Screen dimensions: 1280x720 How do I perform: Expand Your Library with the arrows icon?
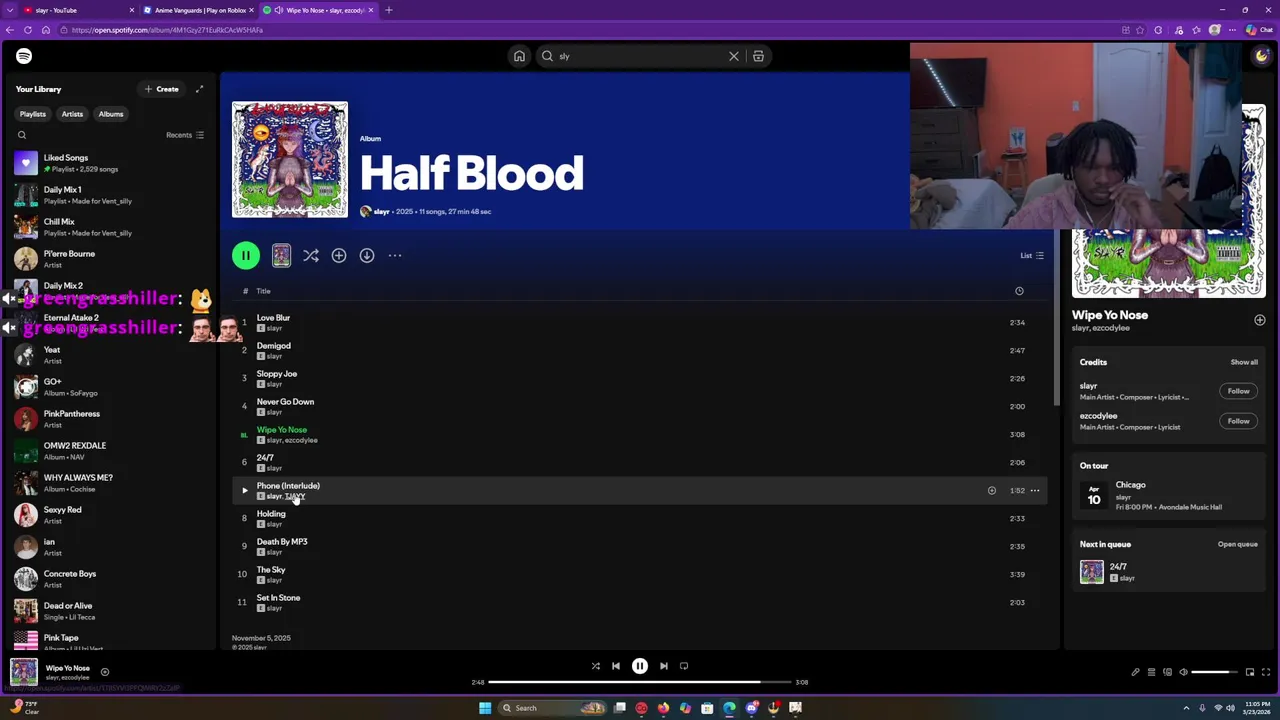click(x=199, y=89)
